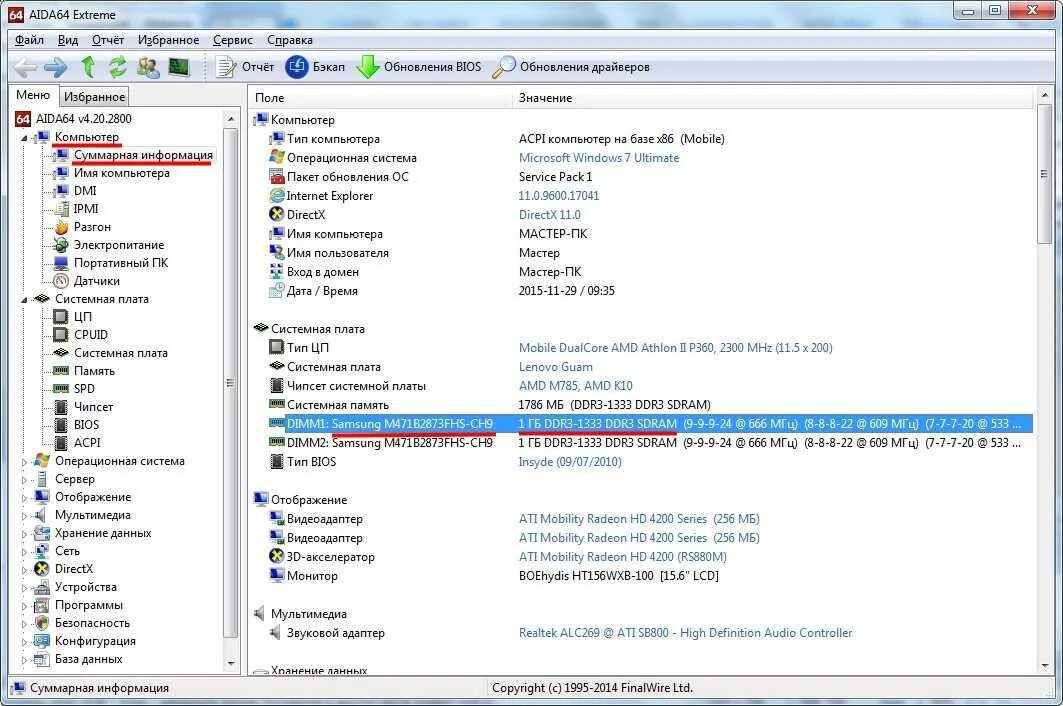This screenshot has height=706, width=1063.
Task: Select Имя компьютера in the tree
Action: click(121, 173)
